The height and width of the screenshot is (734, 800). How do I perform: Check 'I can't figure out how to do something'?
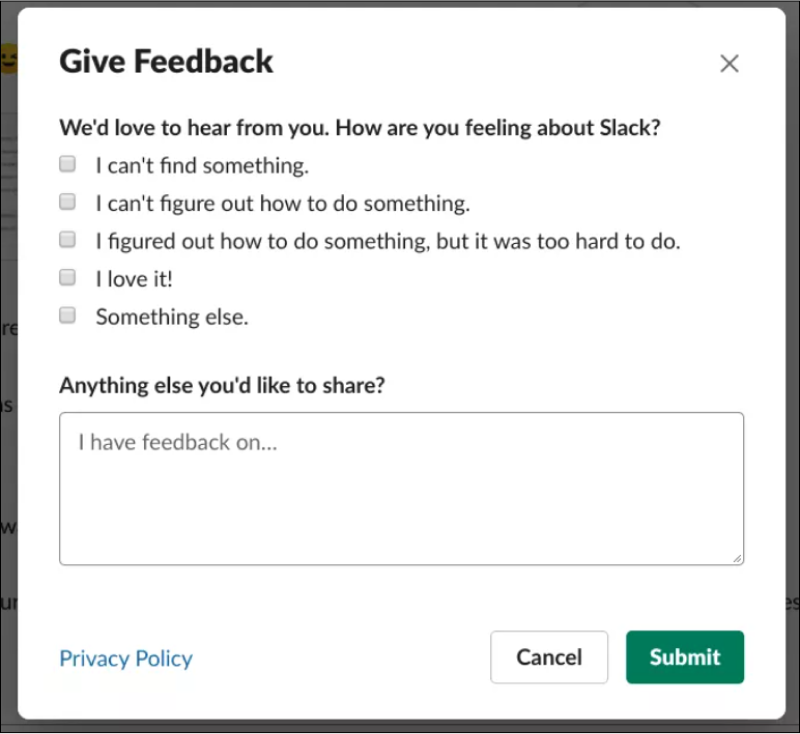[x=67, y=201]
